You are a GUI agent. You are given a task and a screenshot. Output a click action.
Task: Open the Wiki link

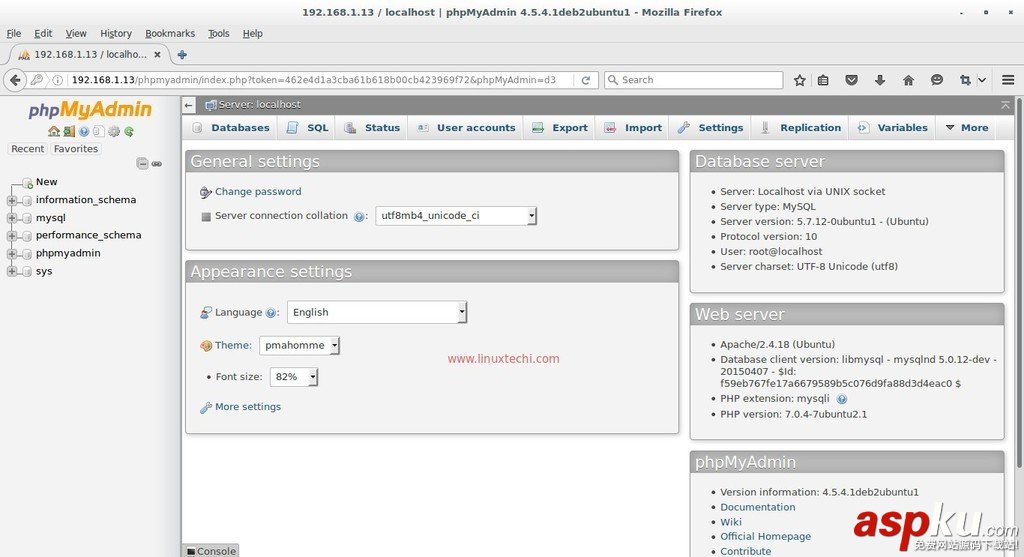(731, 522)
